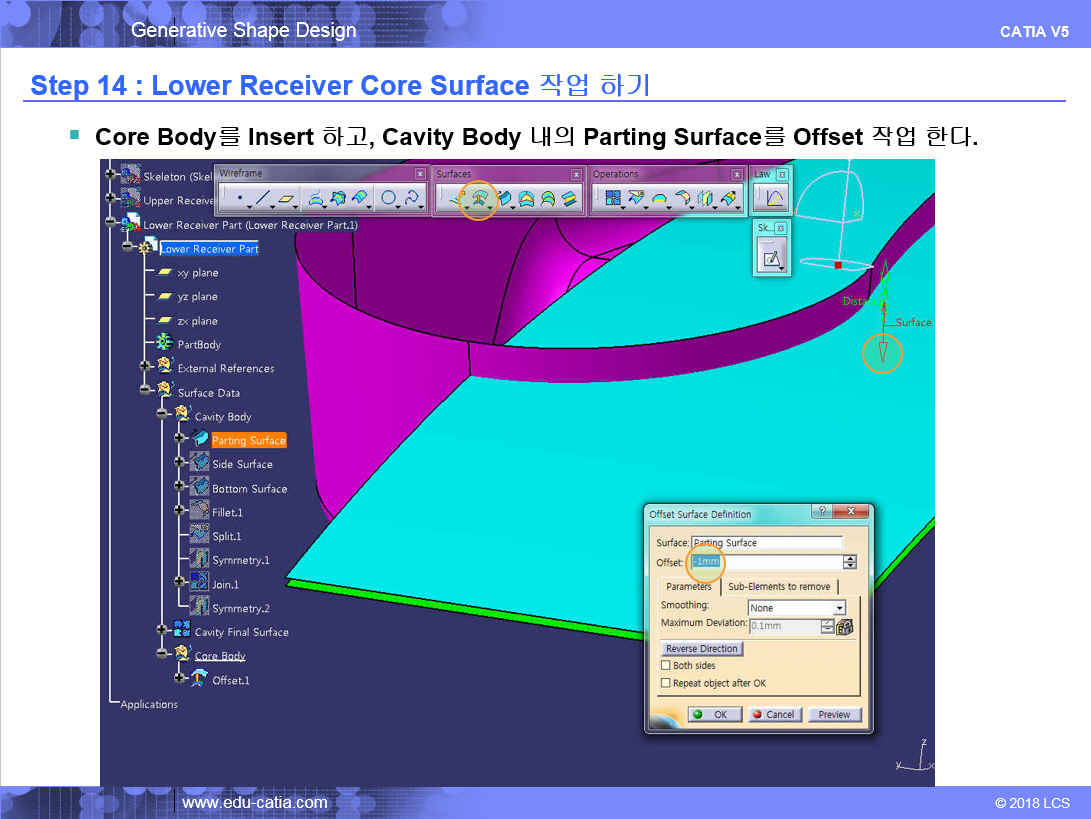Enable the Both sides checkbox

click(666, 665)
